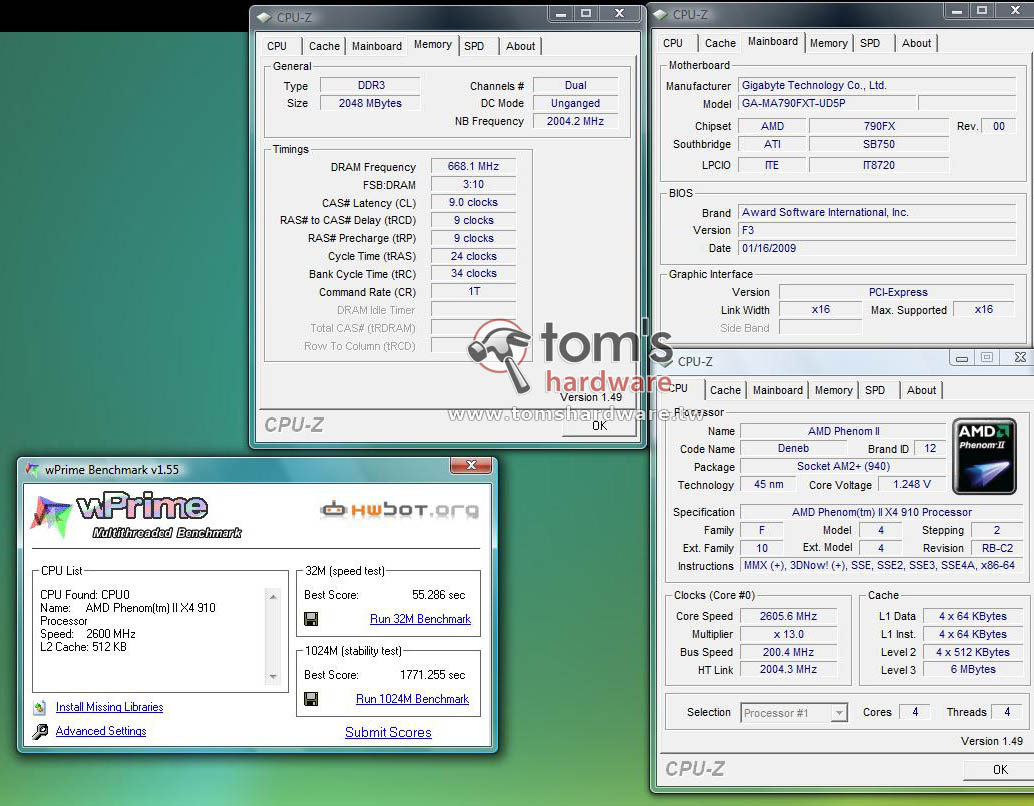Open Cache tab in the CPU-Z processor window
This screenshot has height=806, width=1034.
click(x=725, y=390)
